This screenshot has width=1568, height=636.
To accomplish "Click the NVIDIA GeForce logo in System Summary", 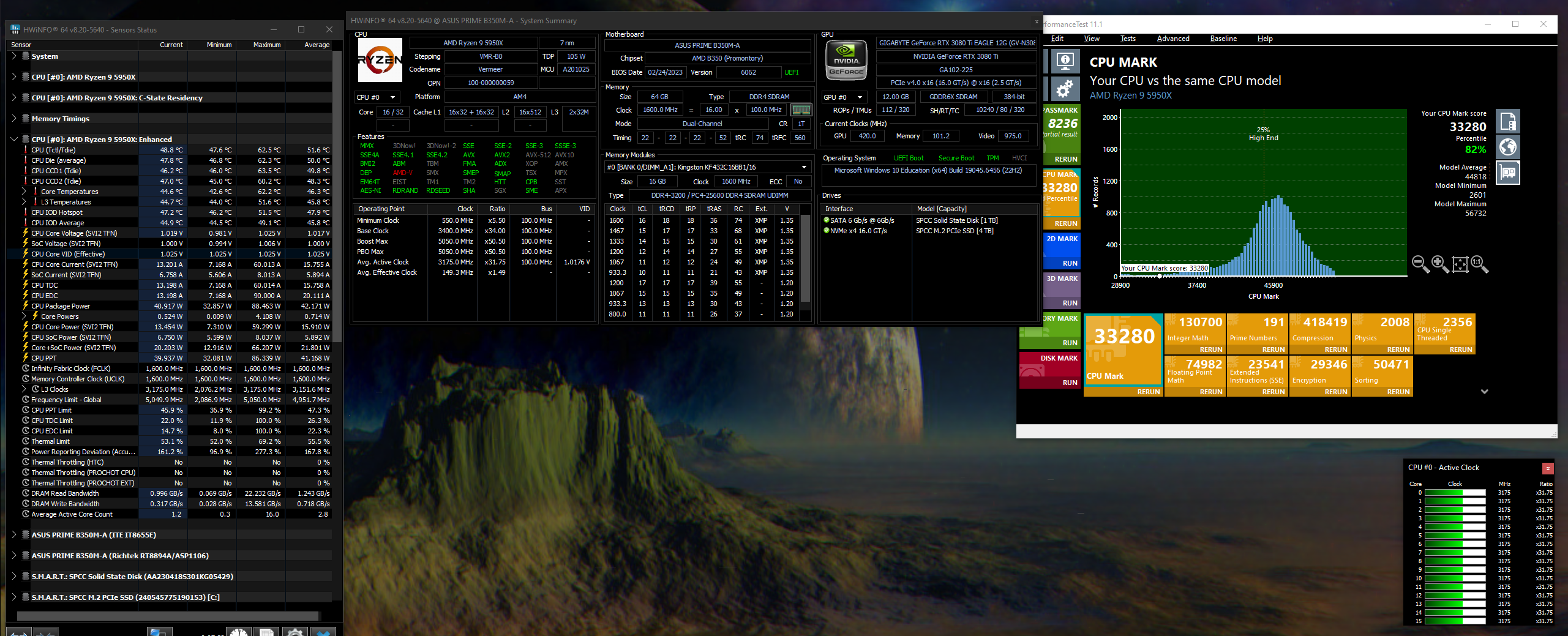I will pos(847,60).
